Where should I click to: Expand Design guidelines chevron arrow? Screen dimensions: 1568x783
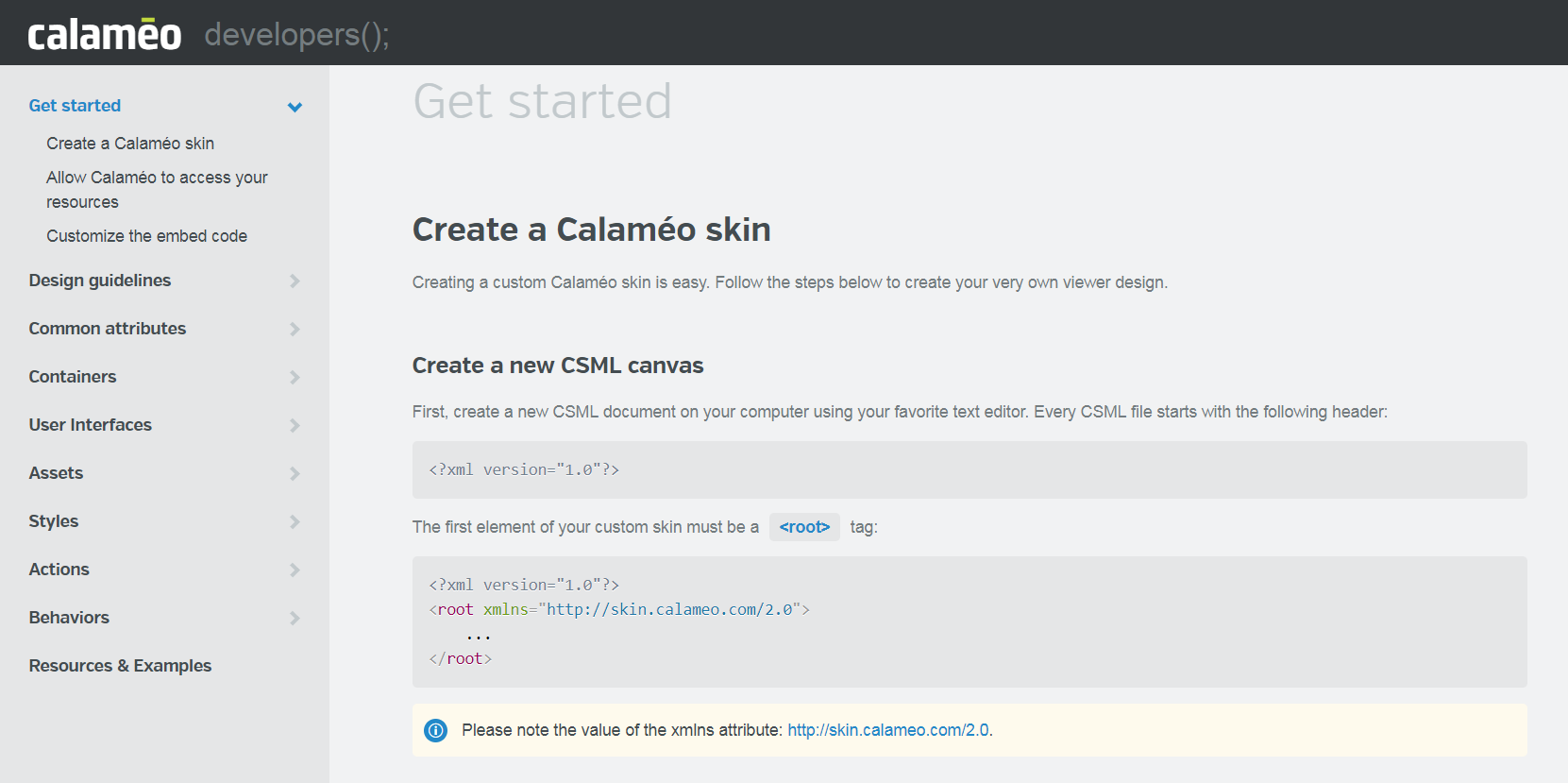coord(295,281)
